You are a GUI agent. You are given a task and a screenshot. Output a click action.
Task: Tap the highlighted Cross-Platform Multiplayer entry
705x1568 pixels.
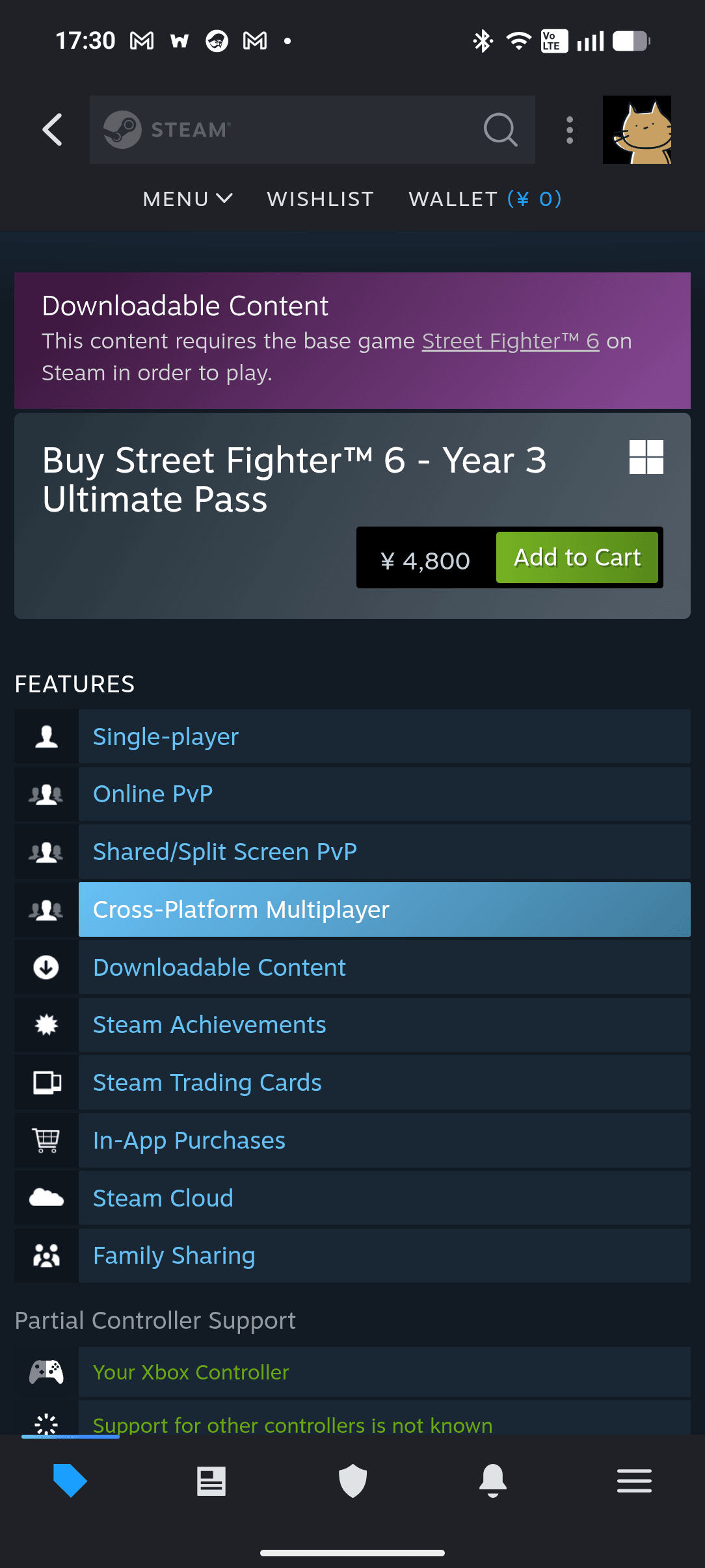(x=384, y=909)
